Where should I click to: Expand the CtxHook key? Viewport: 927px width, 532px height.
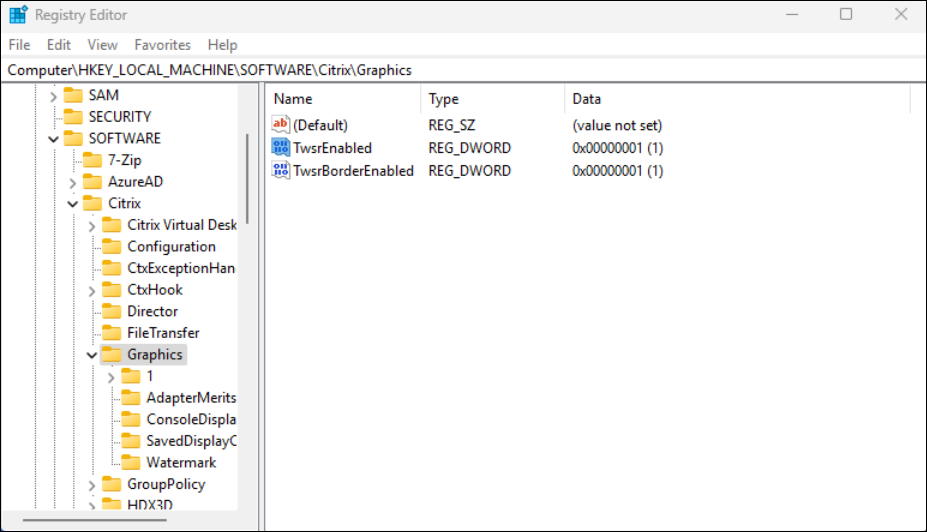click(x=92, y=290)
